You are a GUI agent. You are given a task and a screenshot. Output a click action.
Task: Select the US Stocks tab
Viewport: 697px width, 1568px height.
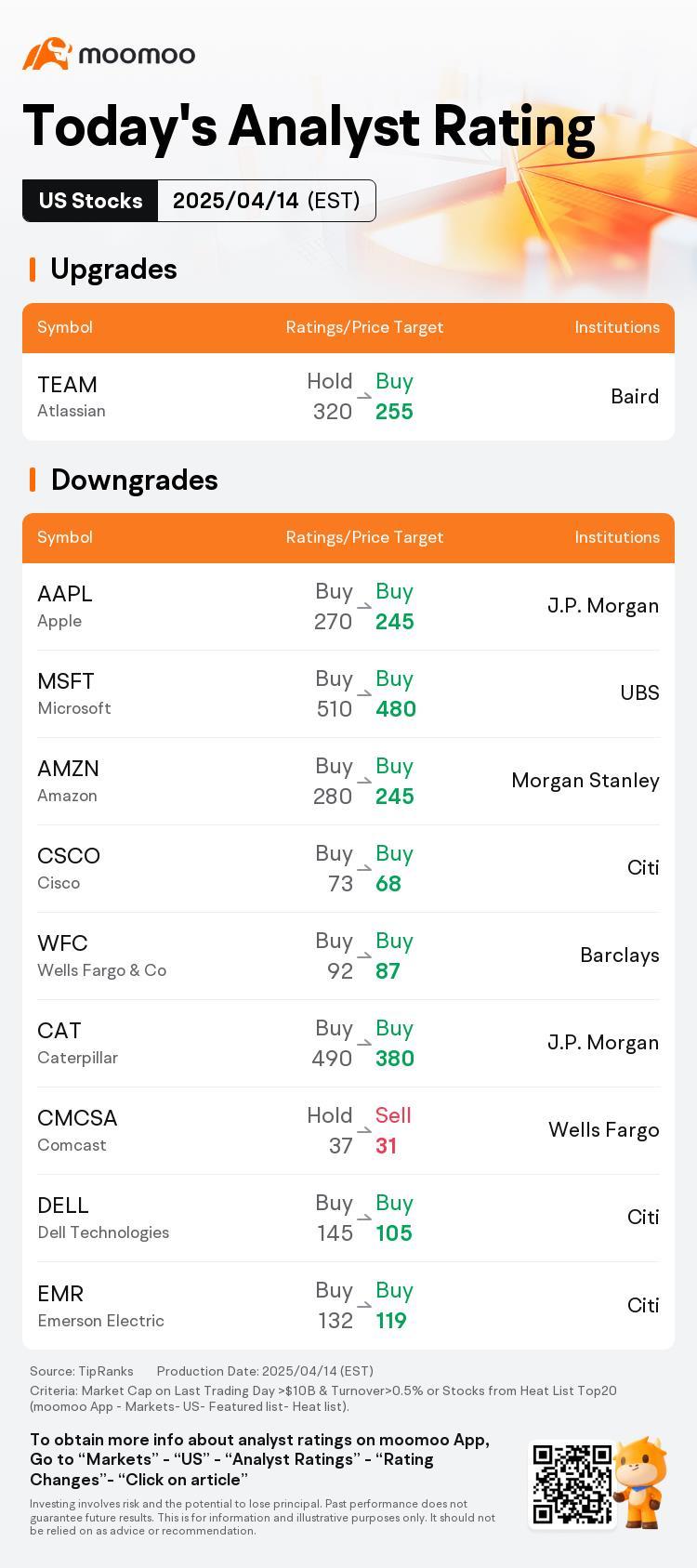coord(90,201)
